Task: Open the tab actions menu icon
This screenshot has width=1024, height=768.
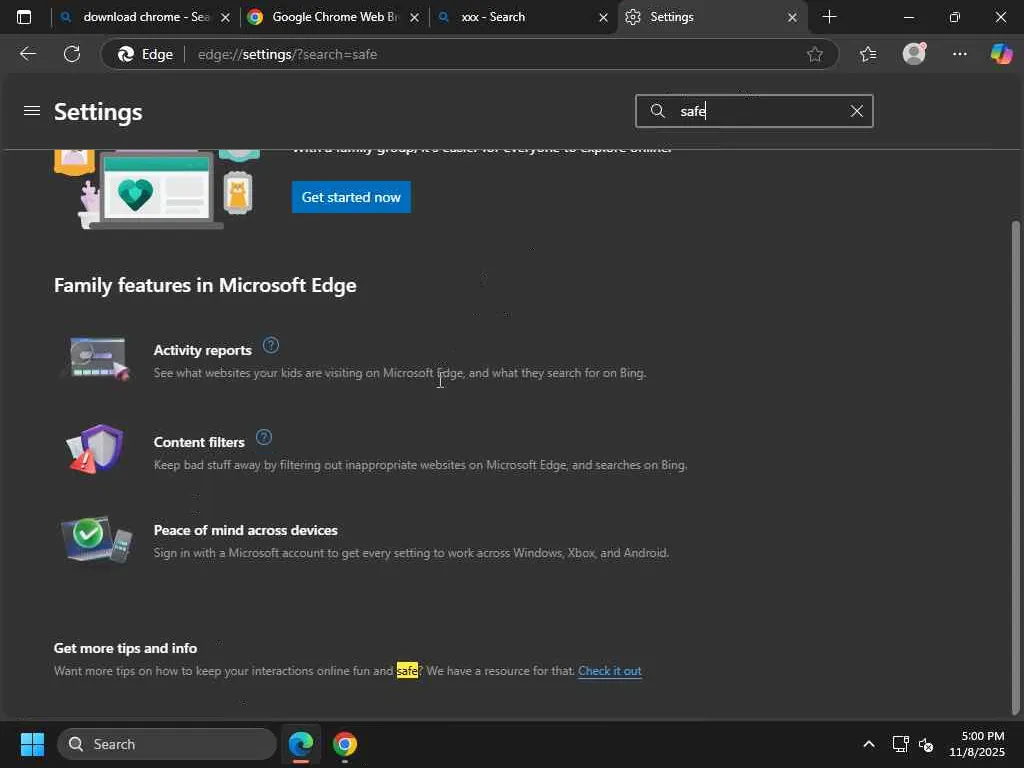Action: pyautogui.click(x=24, y=17)
